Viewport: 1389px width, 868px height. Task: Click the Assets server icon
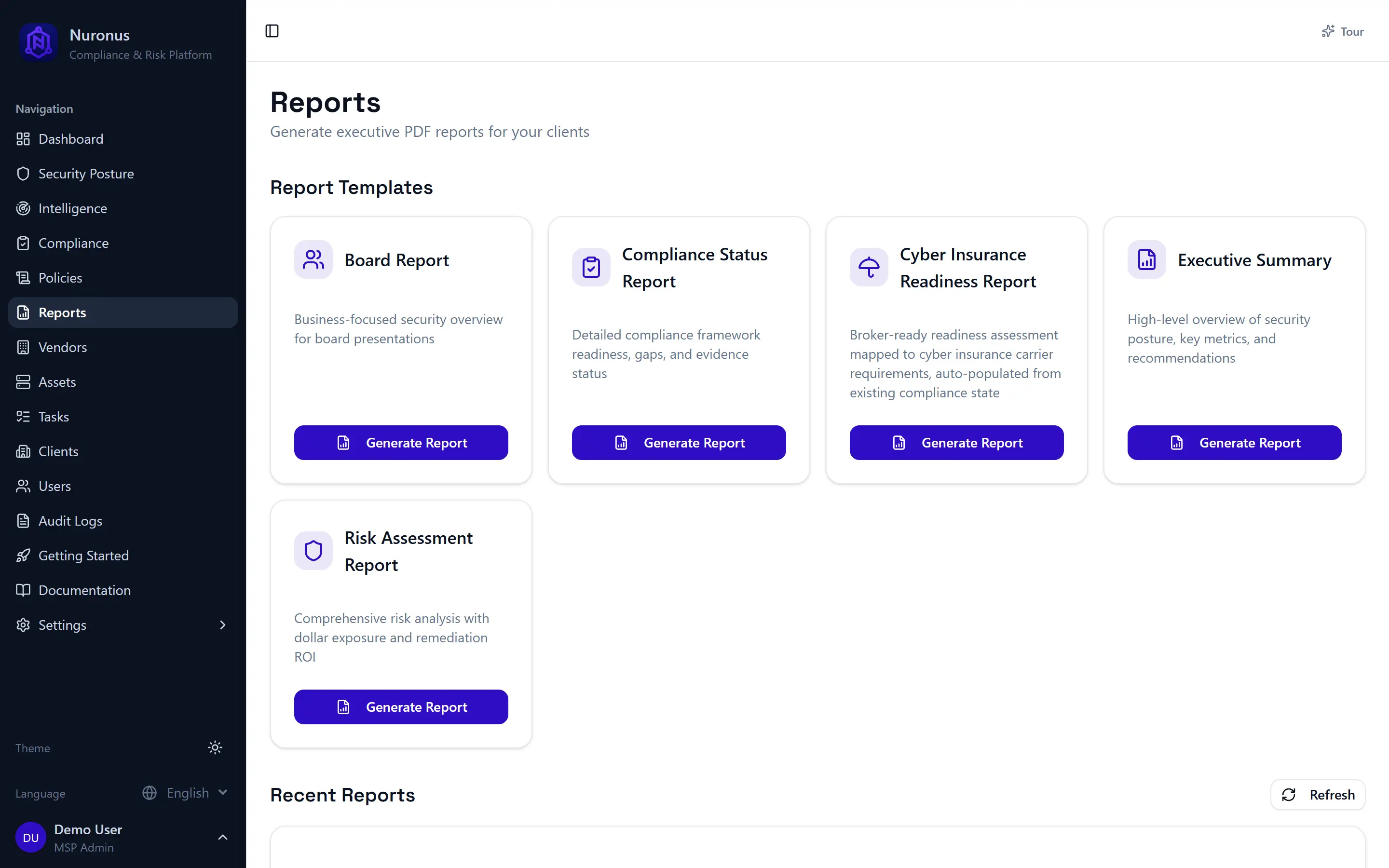point(23,382)
